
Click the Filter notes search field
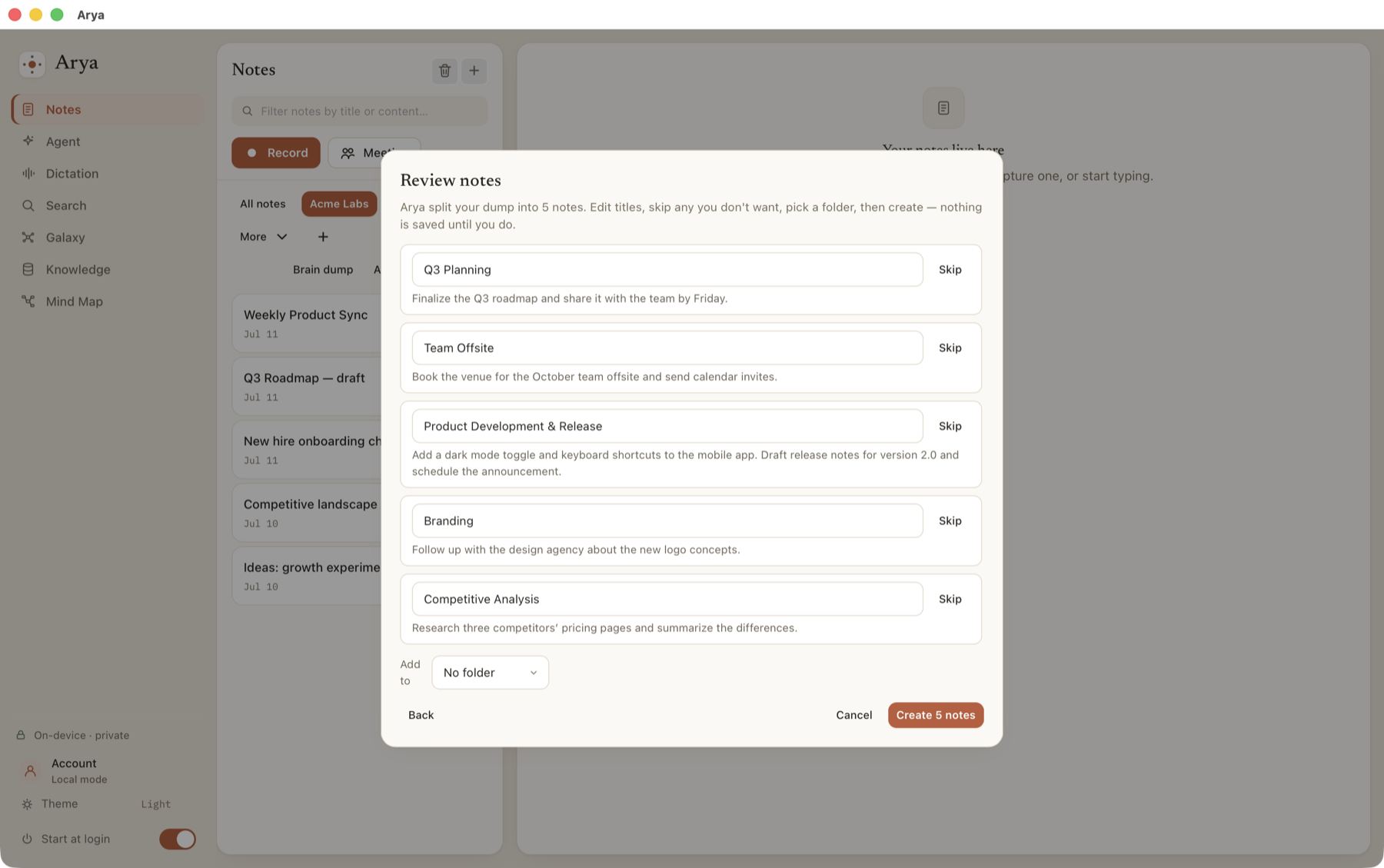360,111
